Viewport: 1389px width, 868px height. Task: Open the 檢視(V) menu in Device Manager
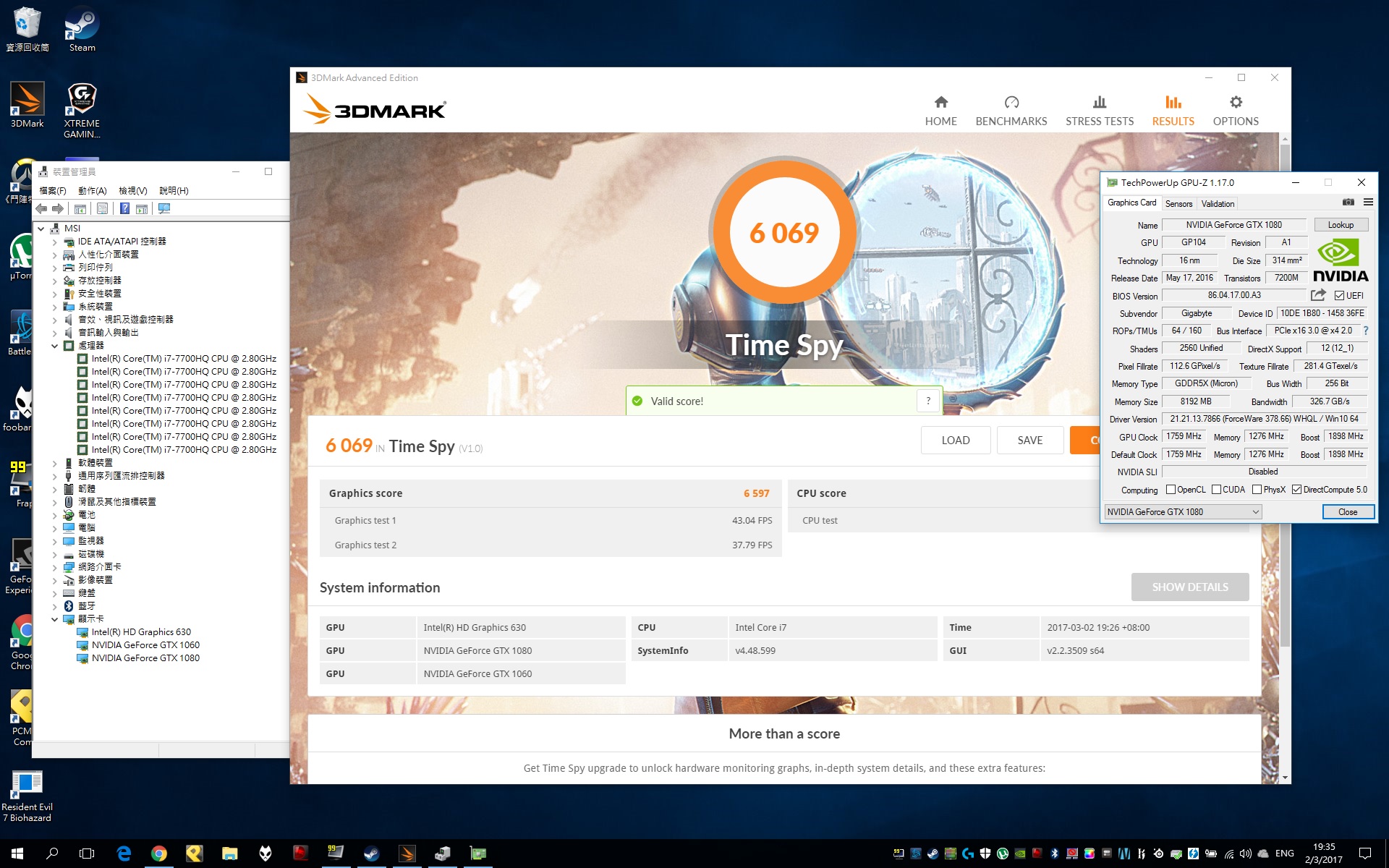tap(132, 191)
